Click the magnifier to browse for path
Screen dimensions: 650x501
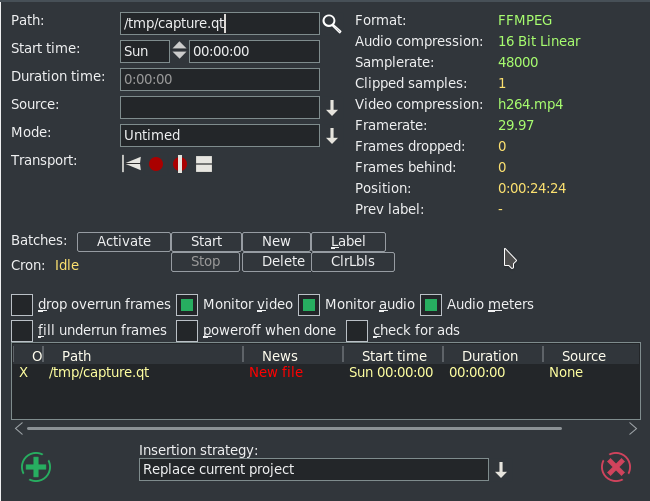[332, 23]
